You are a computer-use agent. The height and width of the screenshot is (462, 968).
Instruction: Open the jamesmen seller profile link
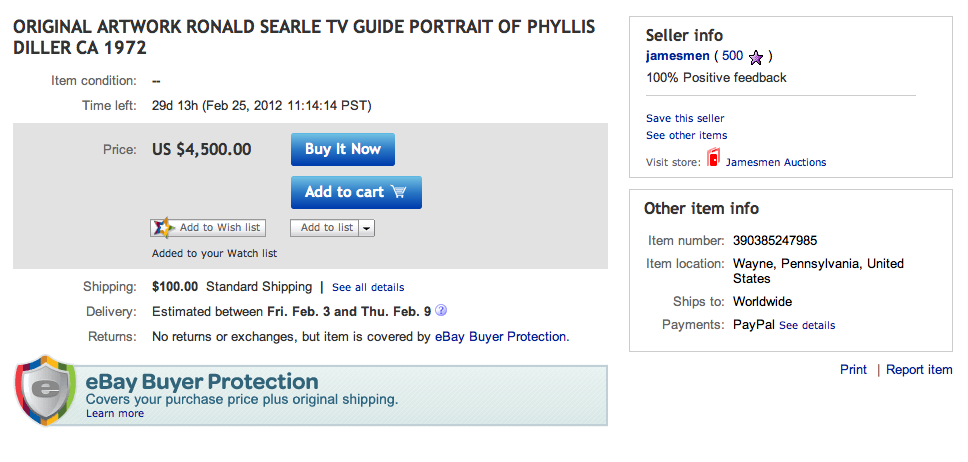(x=677, y=56)
